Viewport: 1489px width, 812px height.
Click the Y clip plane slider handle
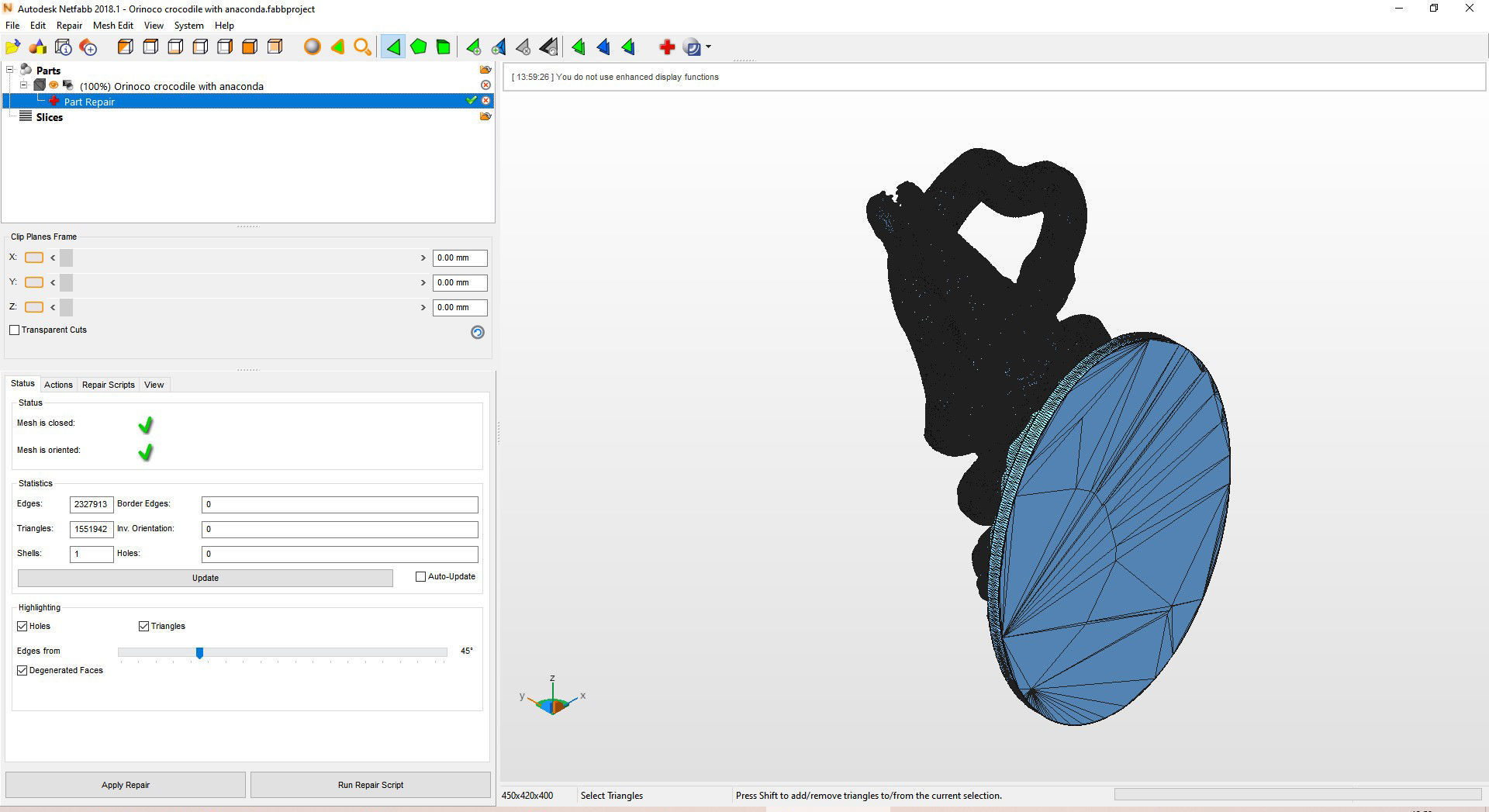66,282
